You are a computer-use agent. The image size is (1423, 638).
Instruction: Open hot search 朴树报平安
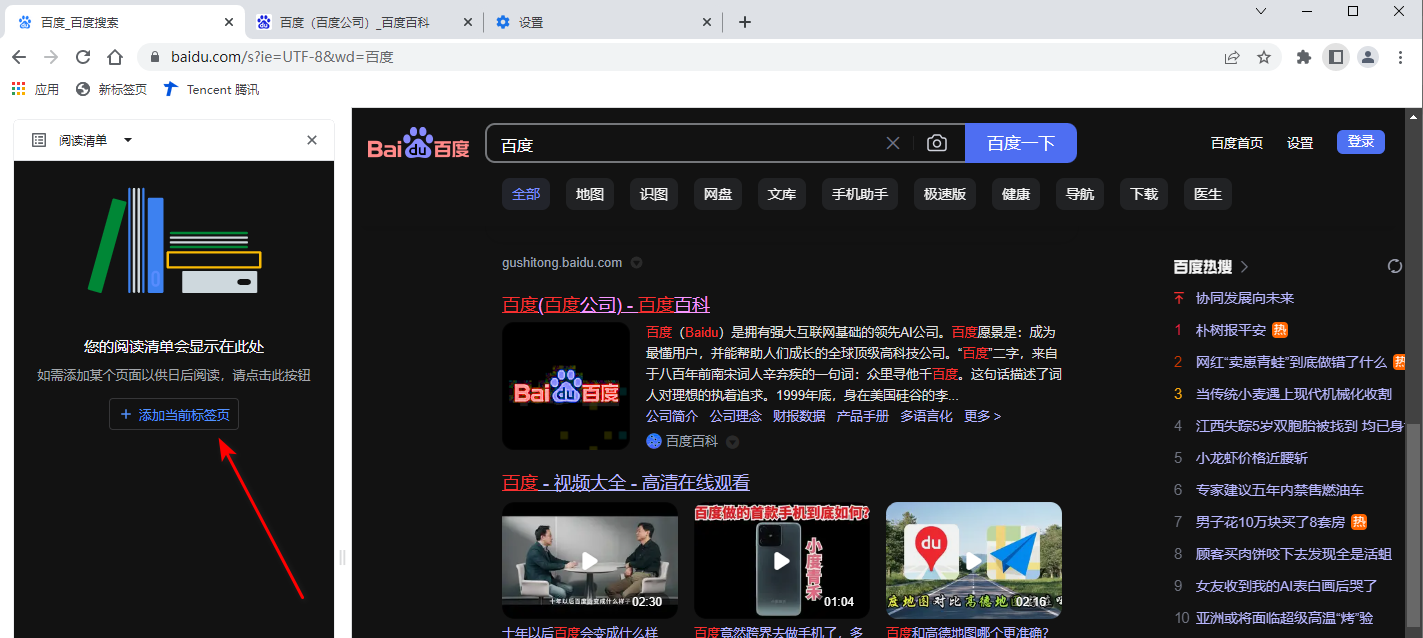click(1231, 330)
